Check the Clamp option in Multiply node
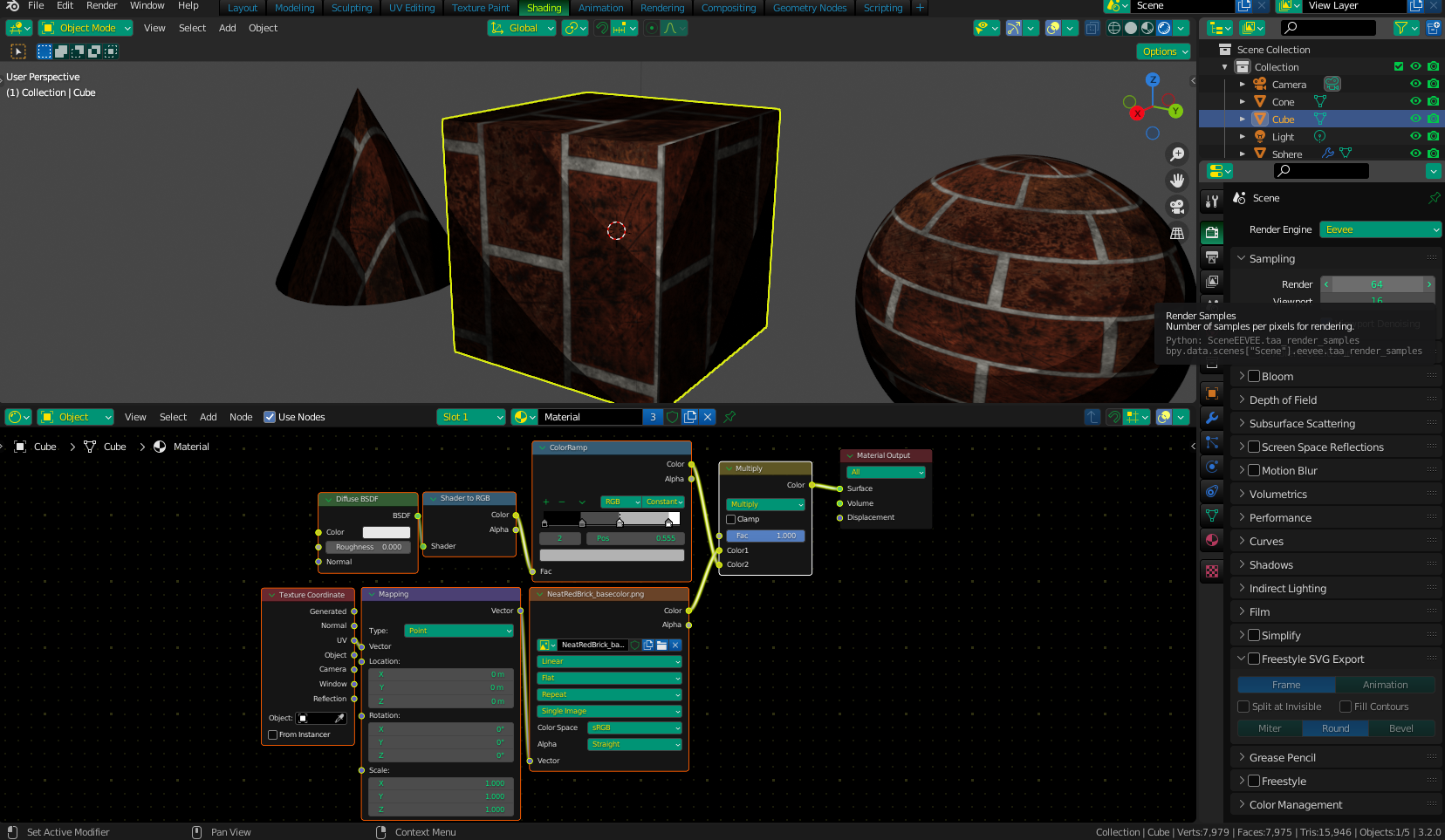The image size is (1445, 840). click(x=731, y=520)
